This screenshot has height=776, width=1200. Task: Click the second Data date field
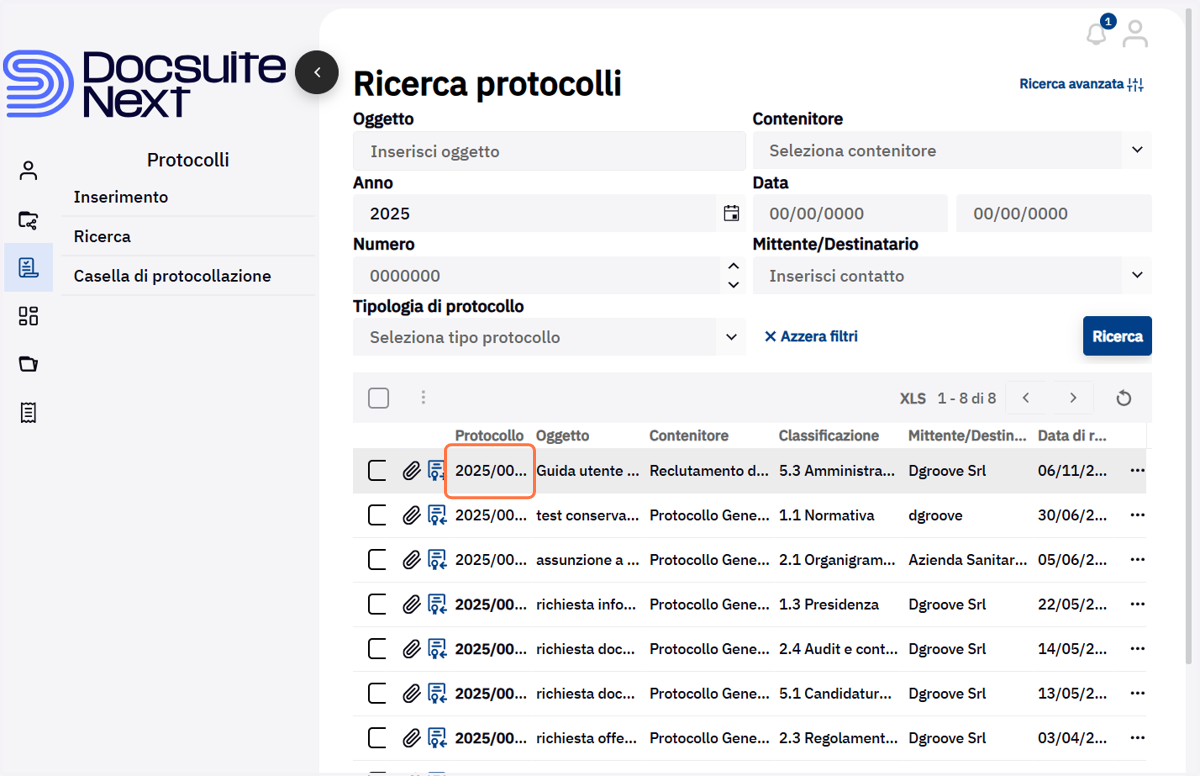(x=1054, y=213)
